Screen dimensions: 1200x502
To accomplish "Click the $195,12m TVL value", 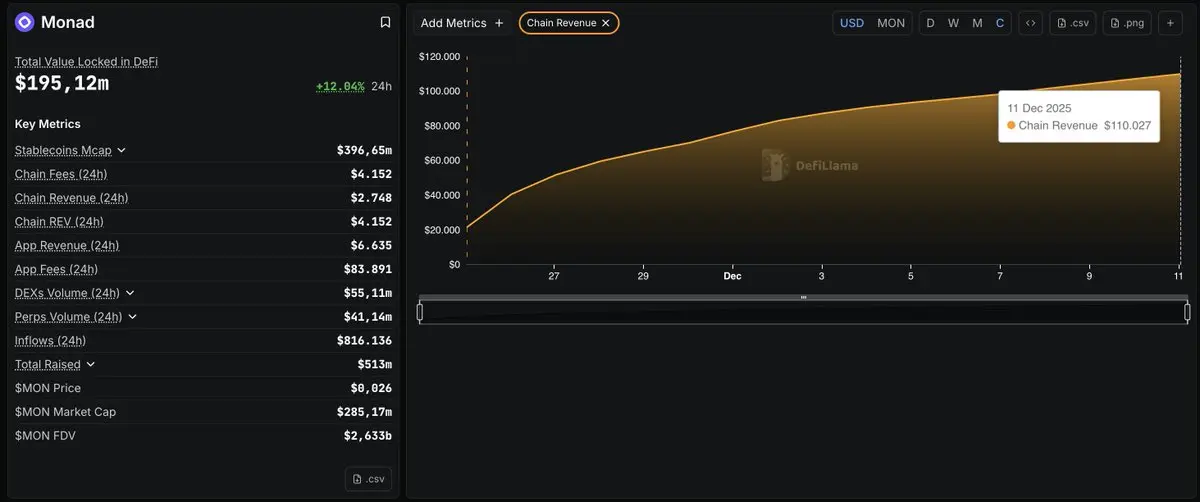I will pyautogui.click(x=62, y=84).
